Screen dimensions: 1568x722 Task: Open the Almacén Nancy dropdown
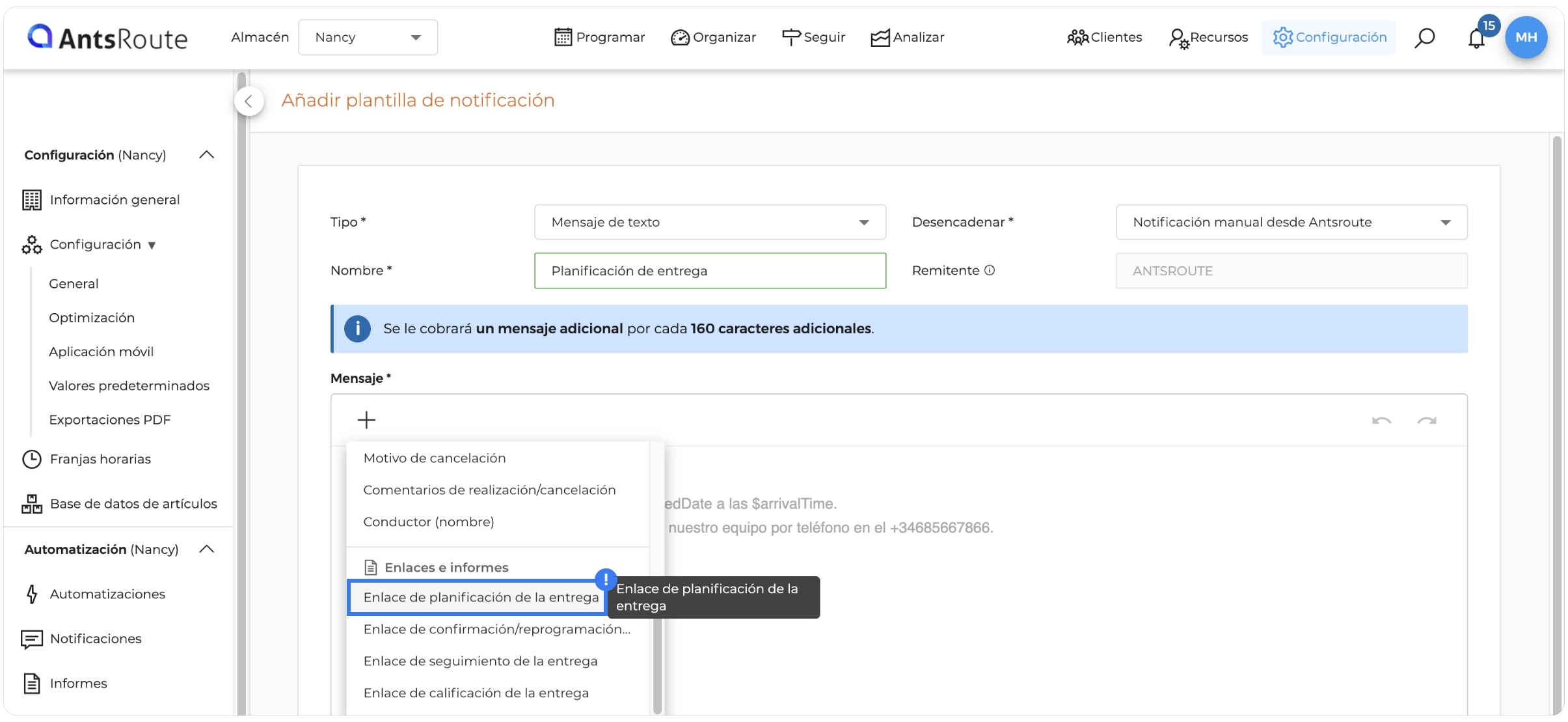pyautogui.click(x=368, y=37)
